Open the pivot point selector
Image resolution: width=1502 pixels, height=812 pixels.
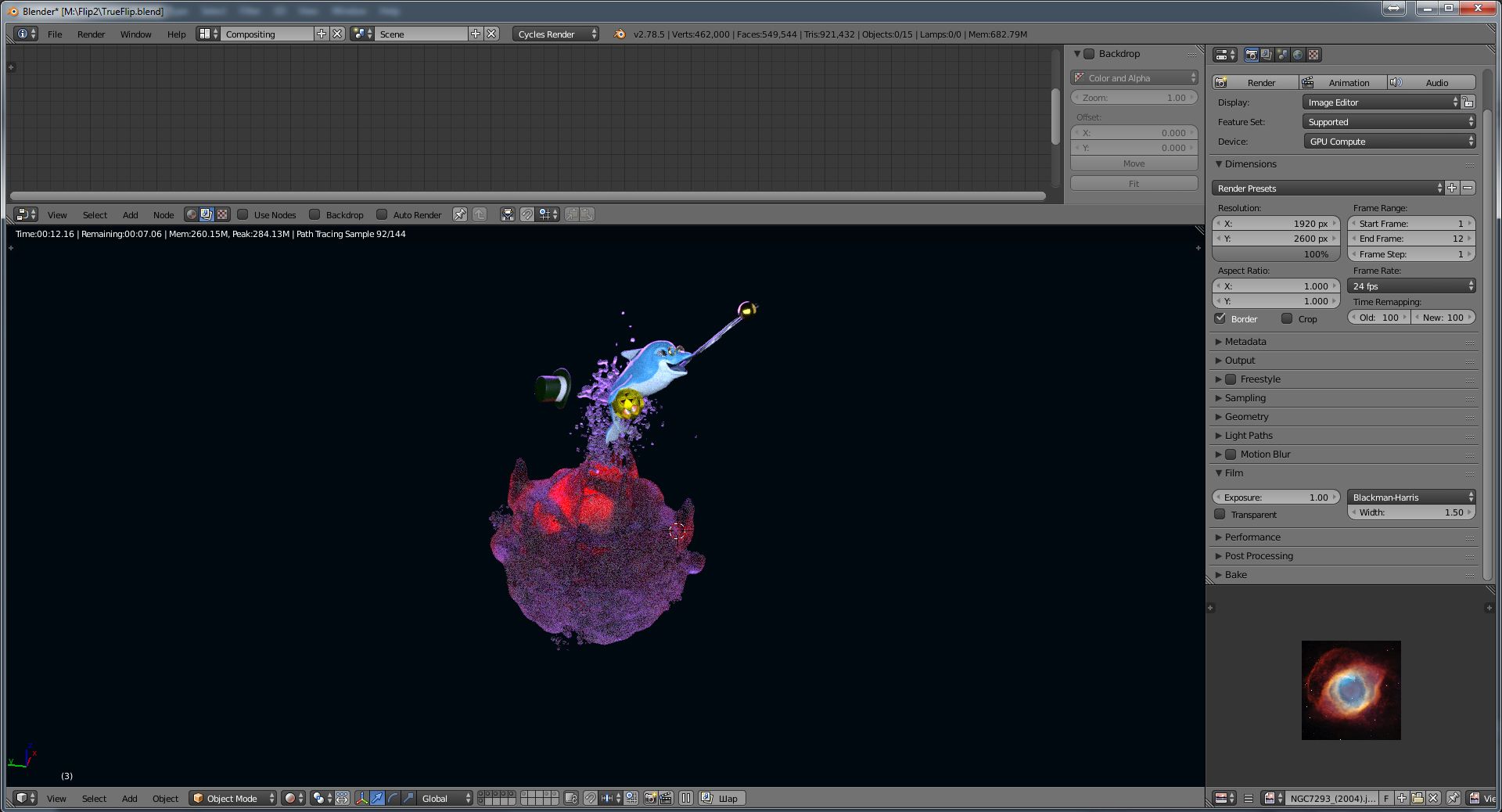click(x=322, y=798)
